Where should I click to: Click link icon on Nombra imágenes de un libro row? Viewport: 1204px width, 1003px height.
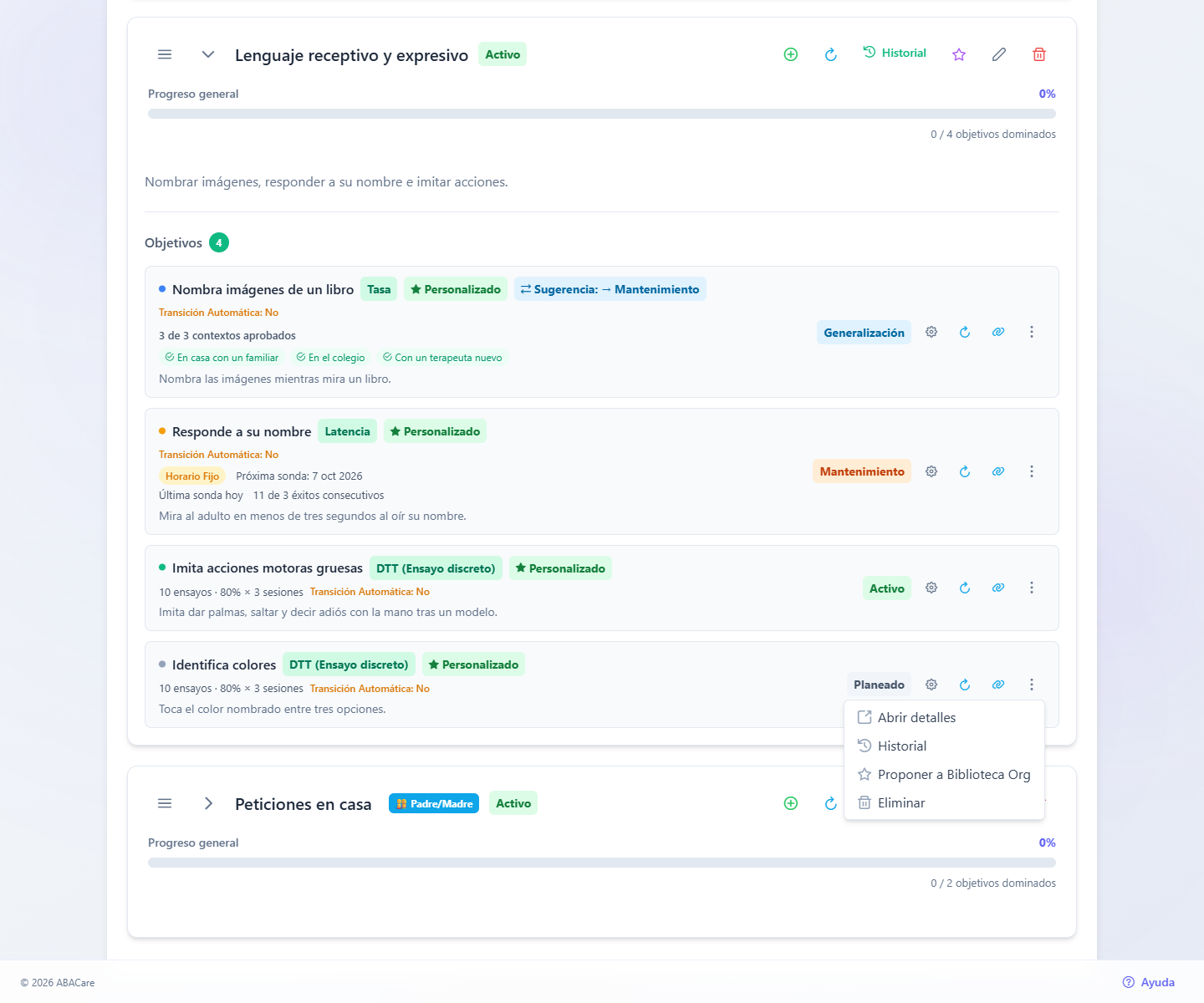(998, 332)
